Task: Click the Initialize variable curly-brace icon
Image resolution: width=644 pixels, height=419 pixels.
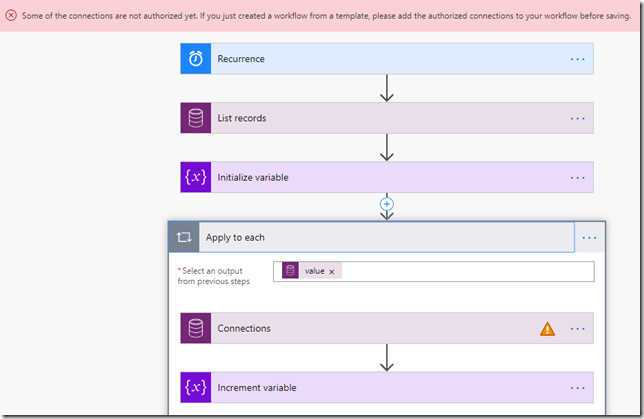Action: (x=196, y=177)
